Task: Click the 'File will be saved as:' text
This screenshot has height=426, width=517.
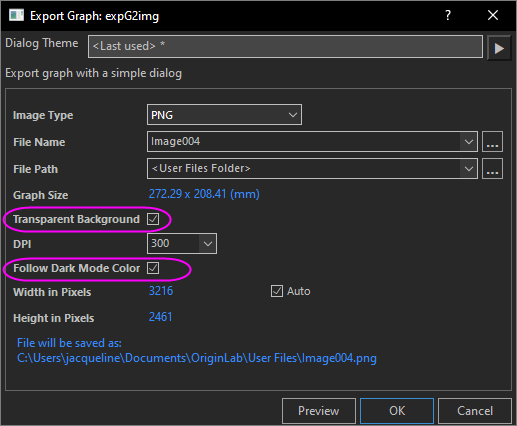Action: click(69, 343)
